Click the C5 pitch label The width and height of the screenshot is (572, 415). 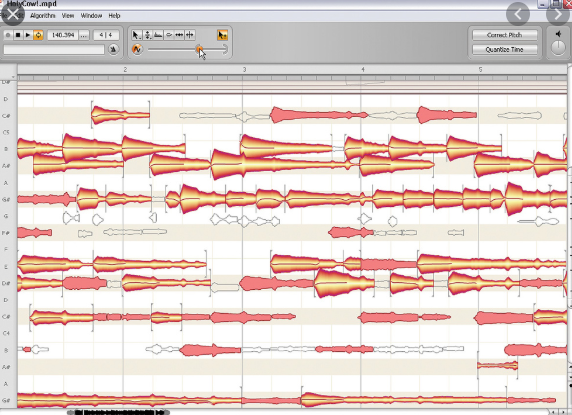pyautogui.click(x=6, y=132)
